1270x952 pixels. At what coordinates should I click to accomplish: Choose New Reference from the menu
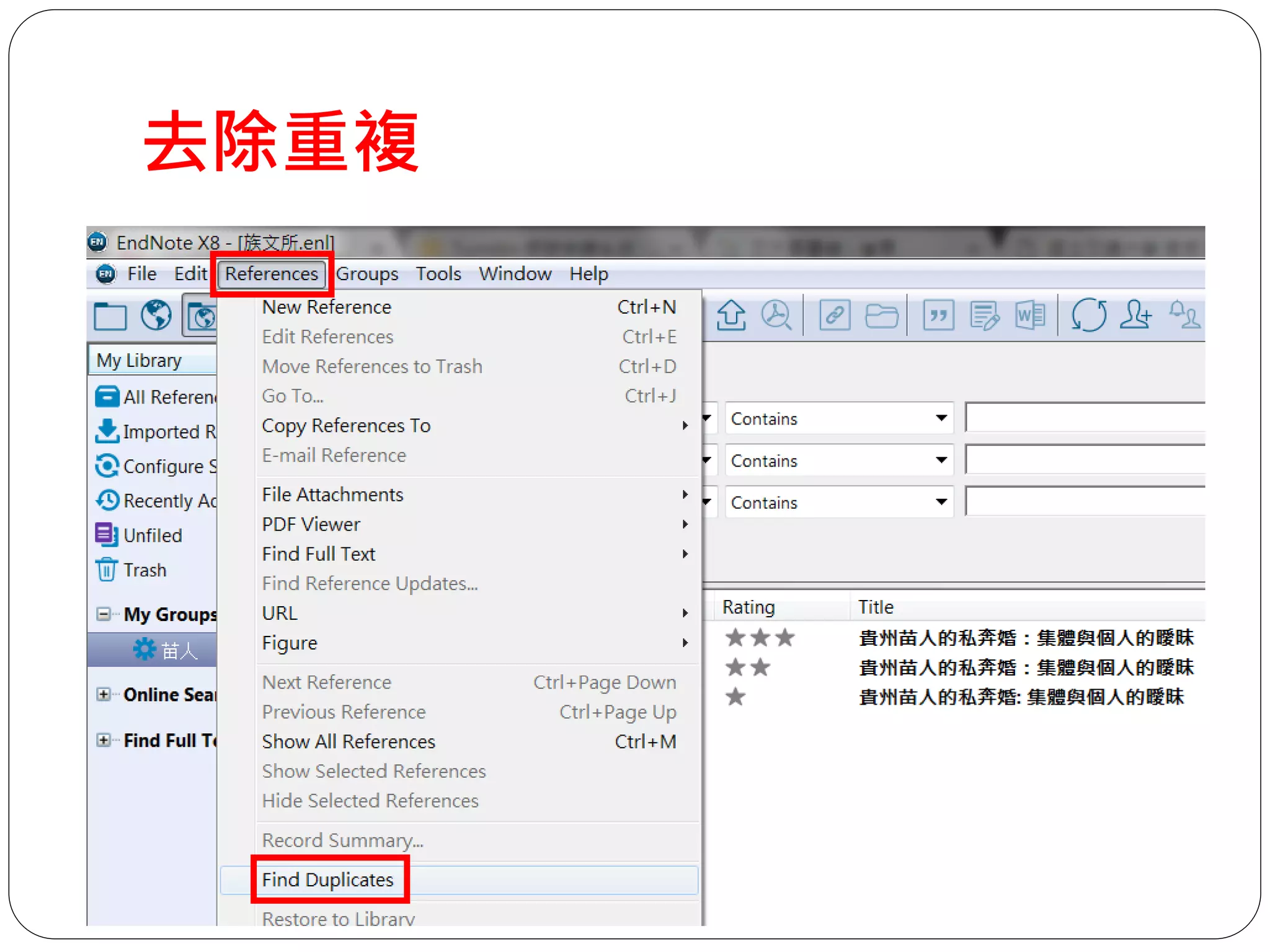(x=327, y=307)
